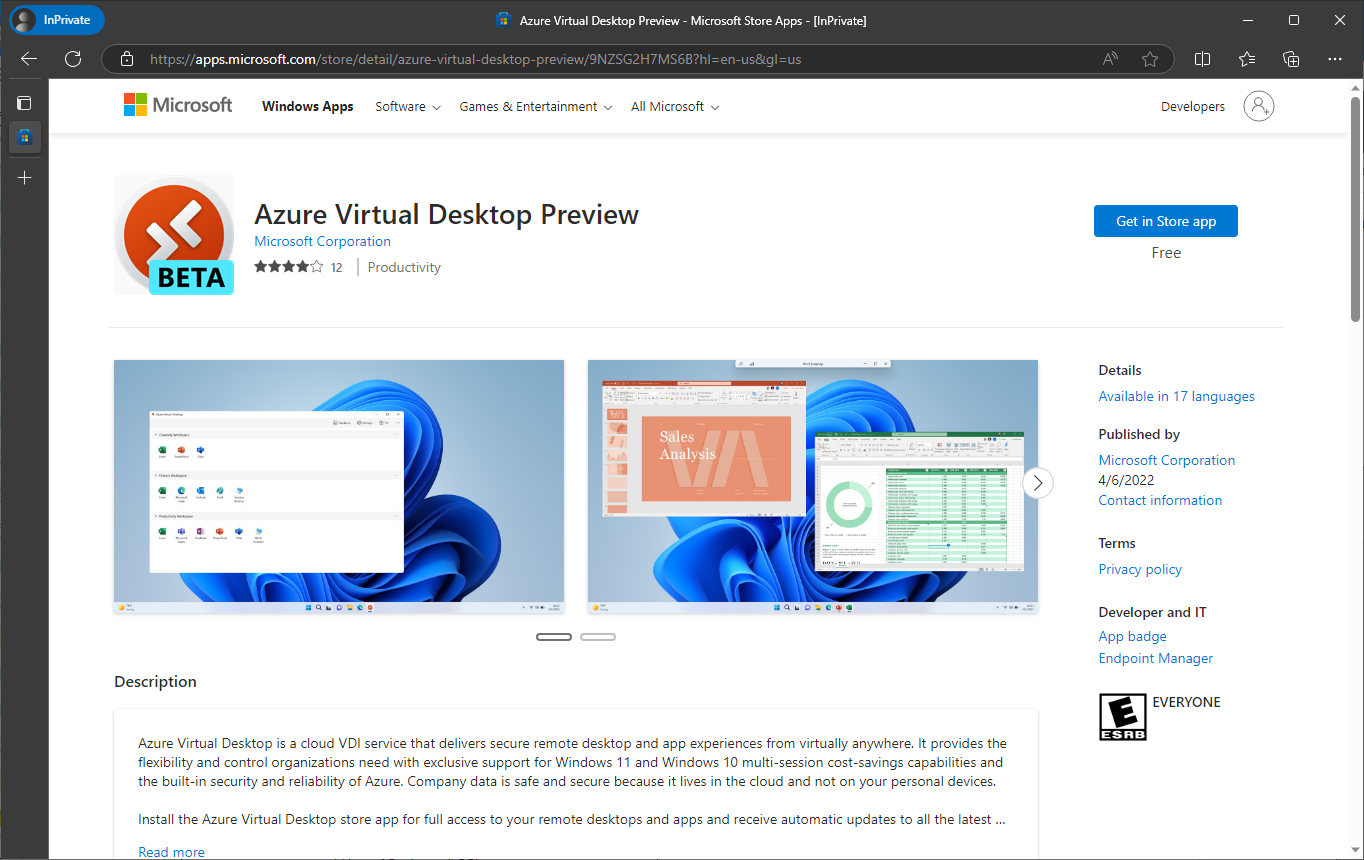Screen dimensions: 1364x860
Task: Open the App badge link
Action: click(1132, 636)
